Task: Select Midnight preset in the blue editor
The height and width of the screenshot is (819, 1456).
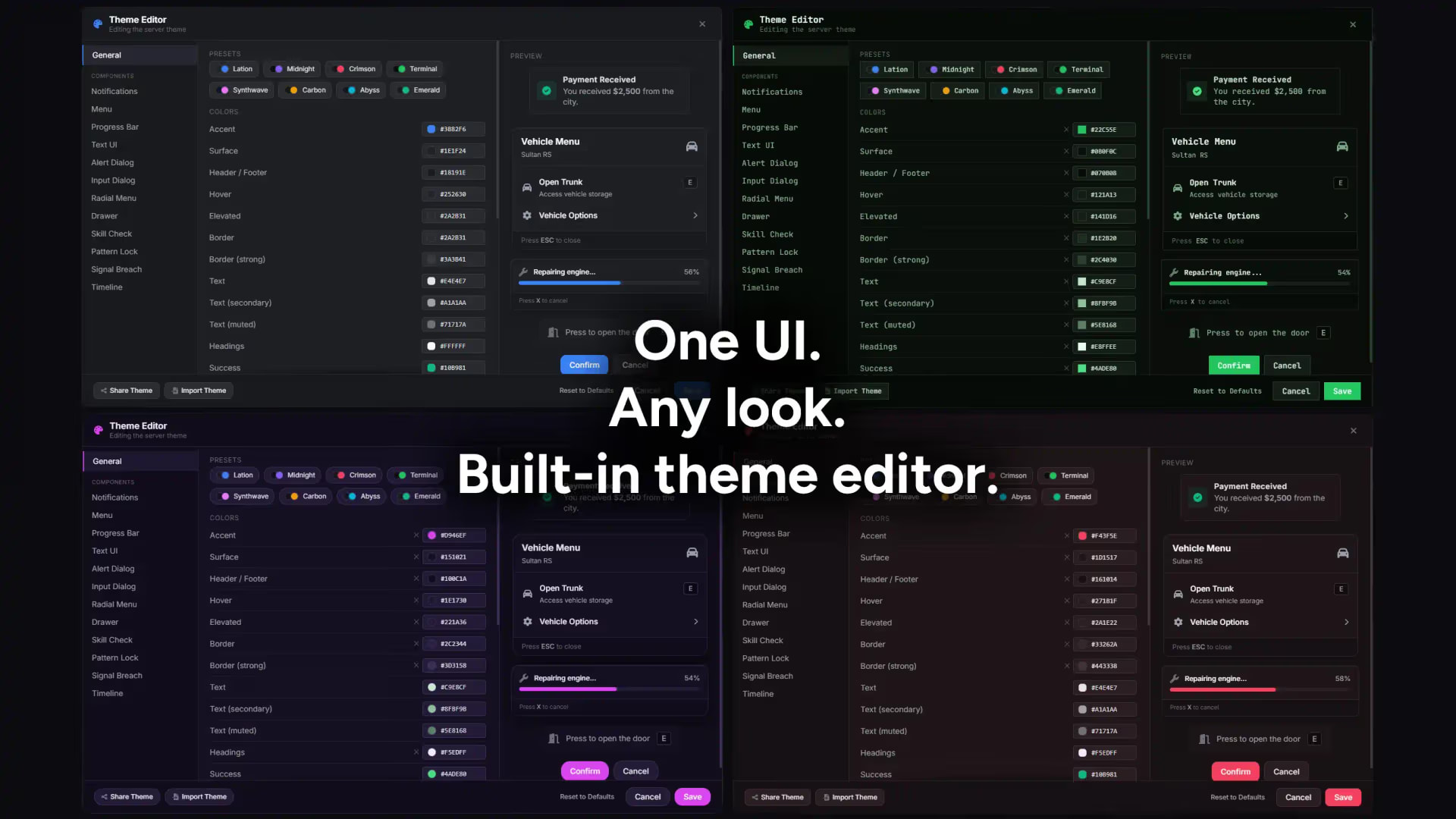Action: point(293,69)
